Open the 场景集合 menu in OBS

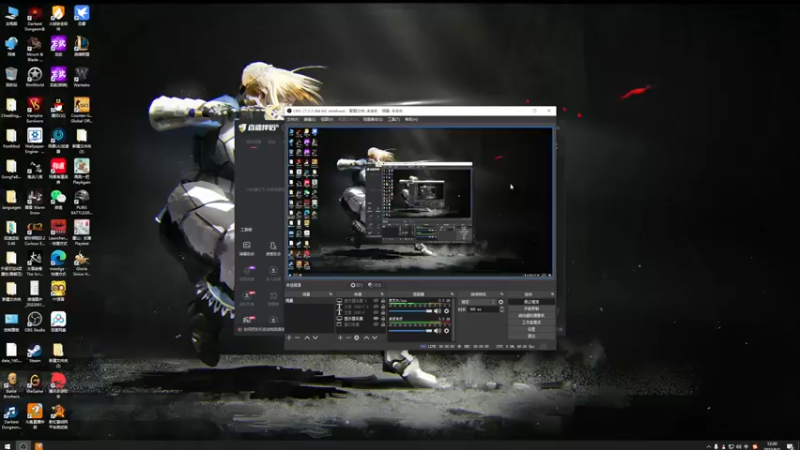point(372,119)
